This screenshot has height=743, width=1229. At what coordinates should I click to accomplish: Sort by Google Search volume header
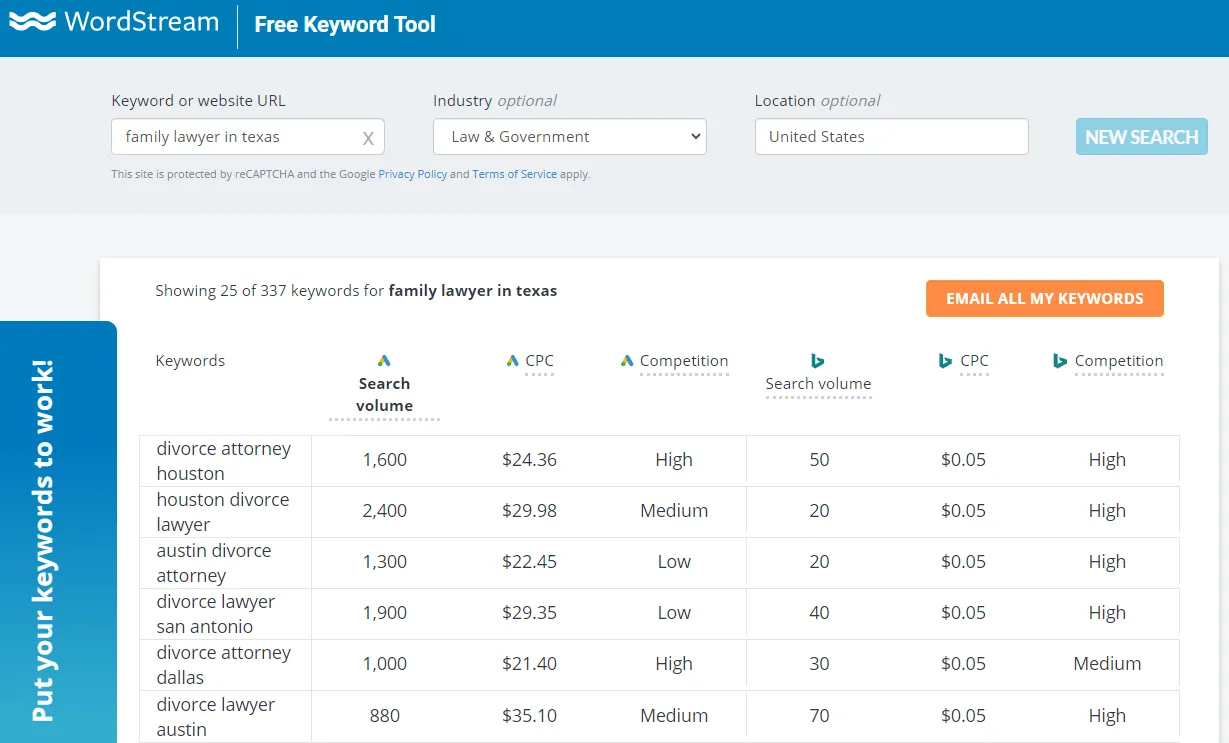(384, 394)
